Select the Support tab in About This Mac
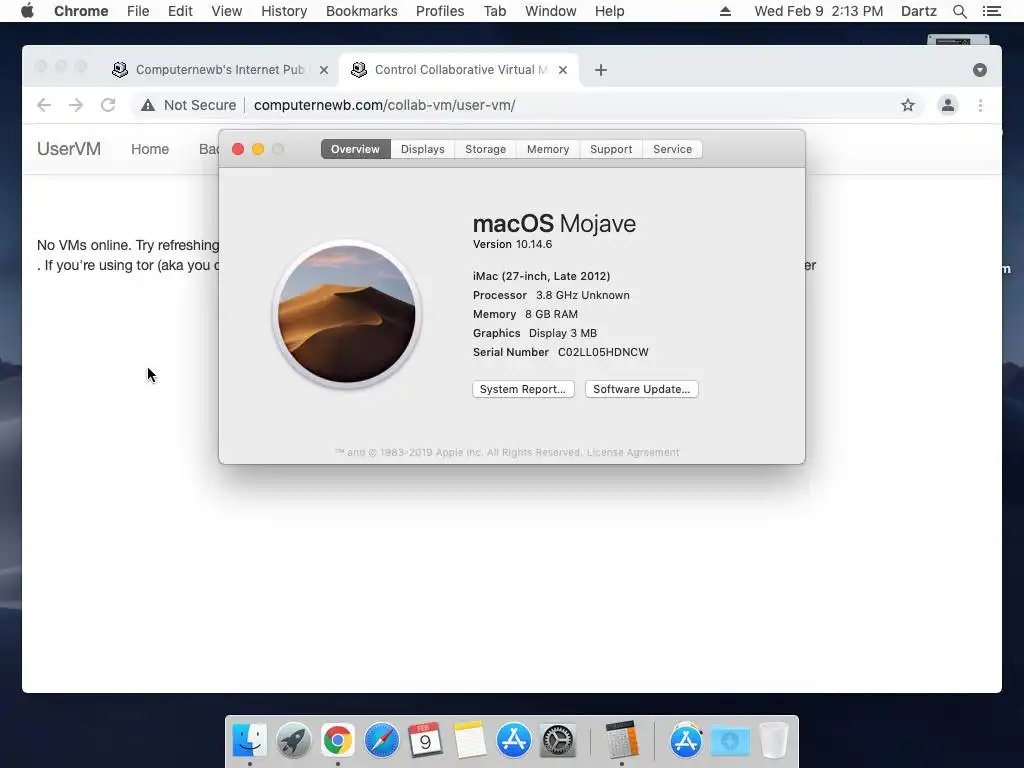The height and width of the screenshot is (768, 1024). [611, 149]
